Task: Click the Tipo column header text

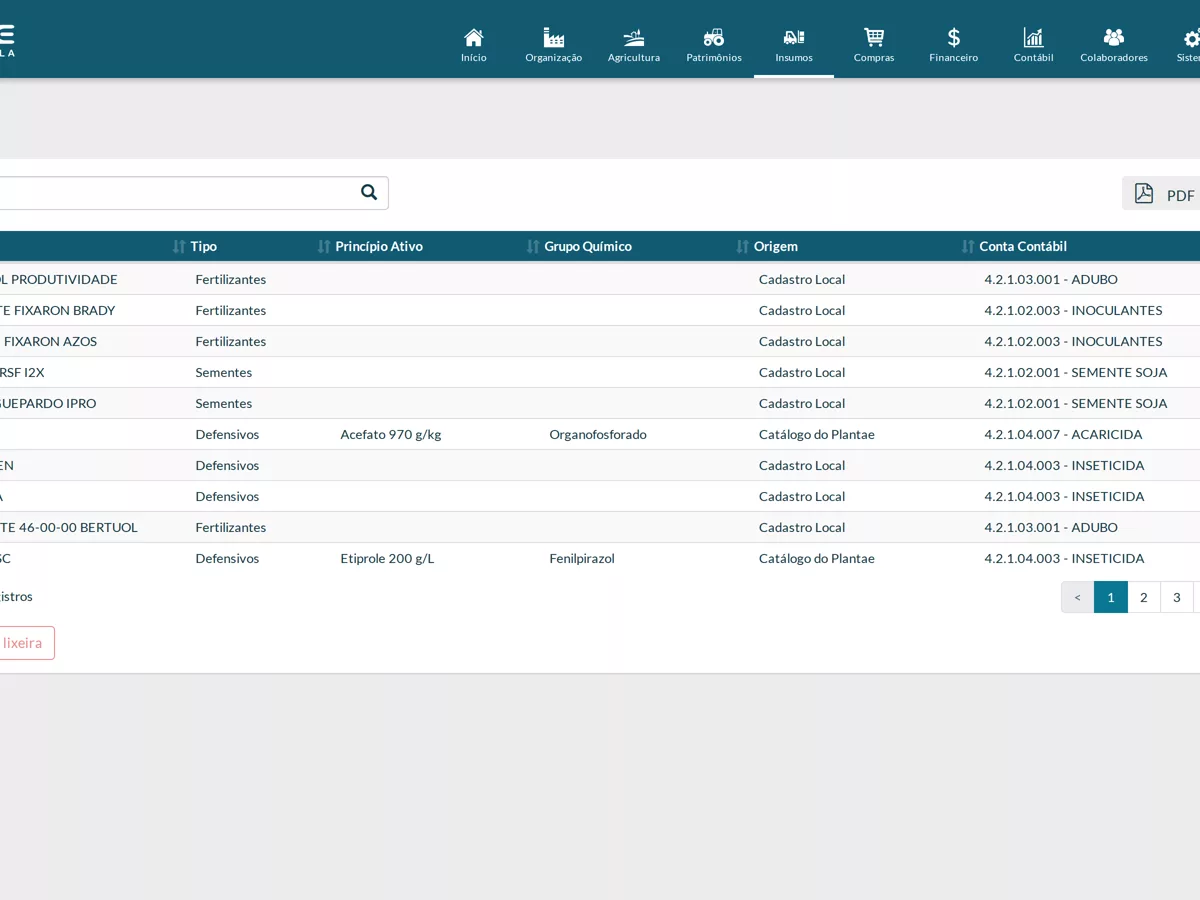Action: (x=204, y=246)
